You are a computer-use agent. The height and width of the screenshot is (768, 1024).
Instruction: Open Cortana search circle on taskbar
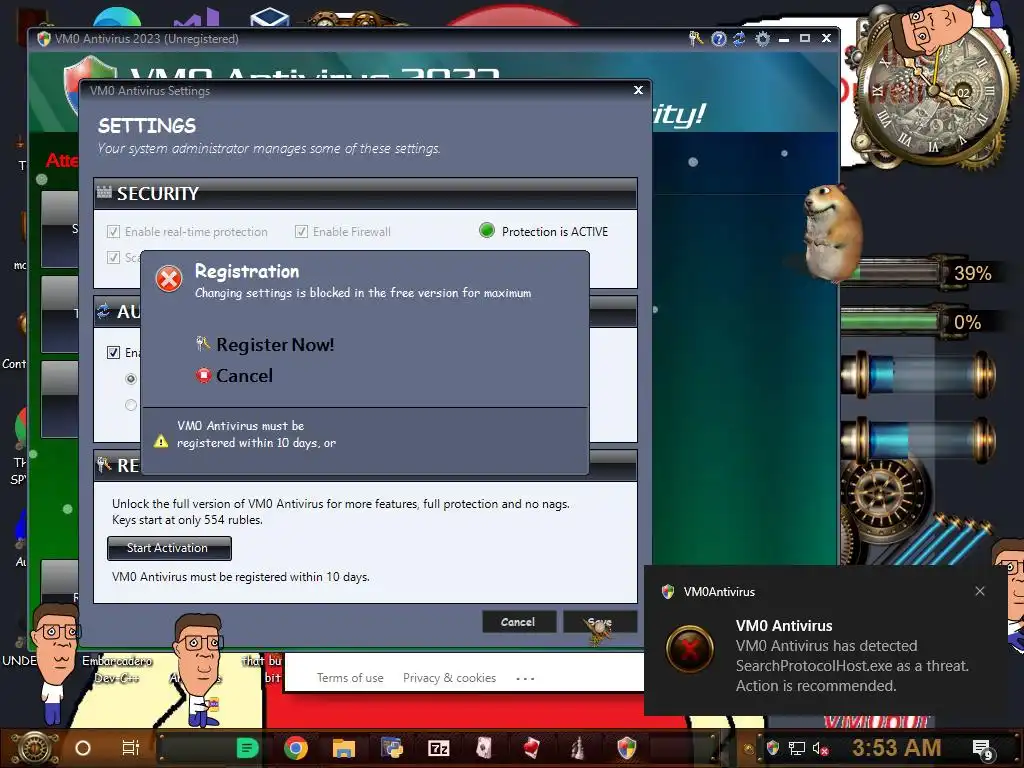coord(83,748)
